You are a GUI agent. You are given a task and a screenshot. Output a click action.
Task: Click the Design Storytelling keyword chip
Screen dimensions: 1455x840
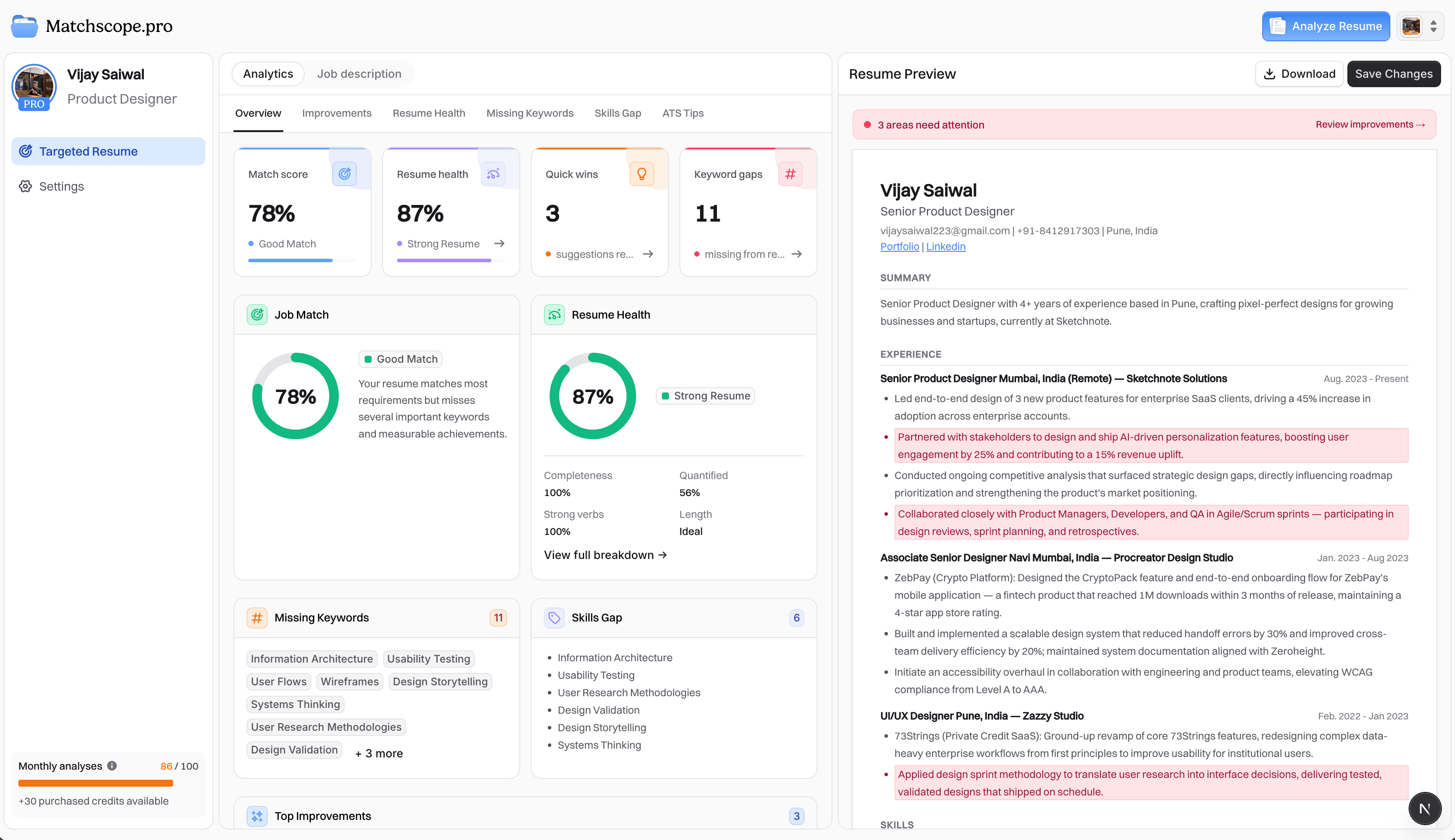440,681
